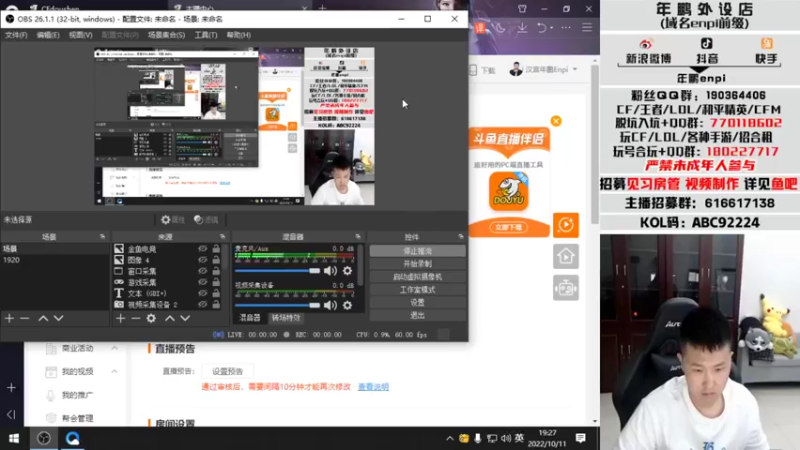
Task: Open the 文件(F) menu in OBS
Action: pos(16,35)
